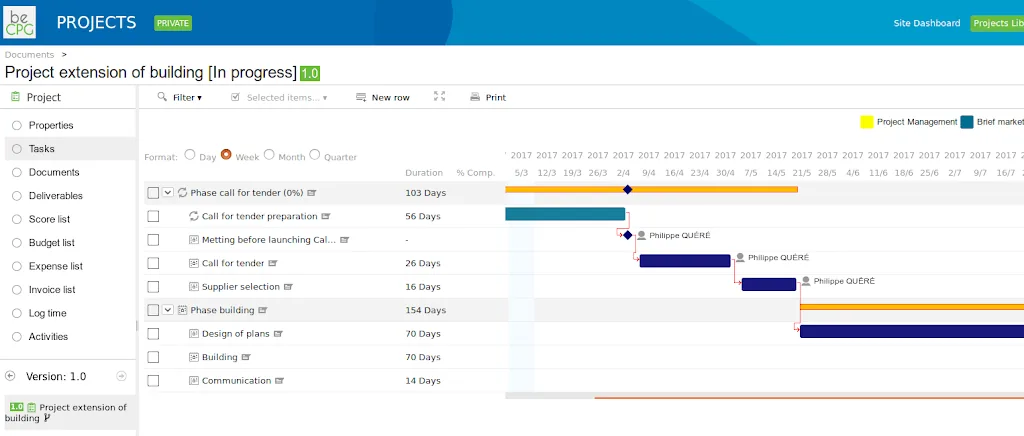Open details icon after Supplier selection
The image size is (1024, 436).
288,287
